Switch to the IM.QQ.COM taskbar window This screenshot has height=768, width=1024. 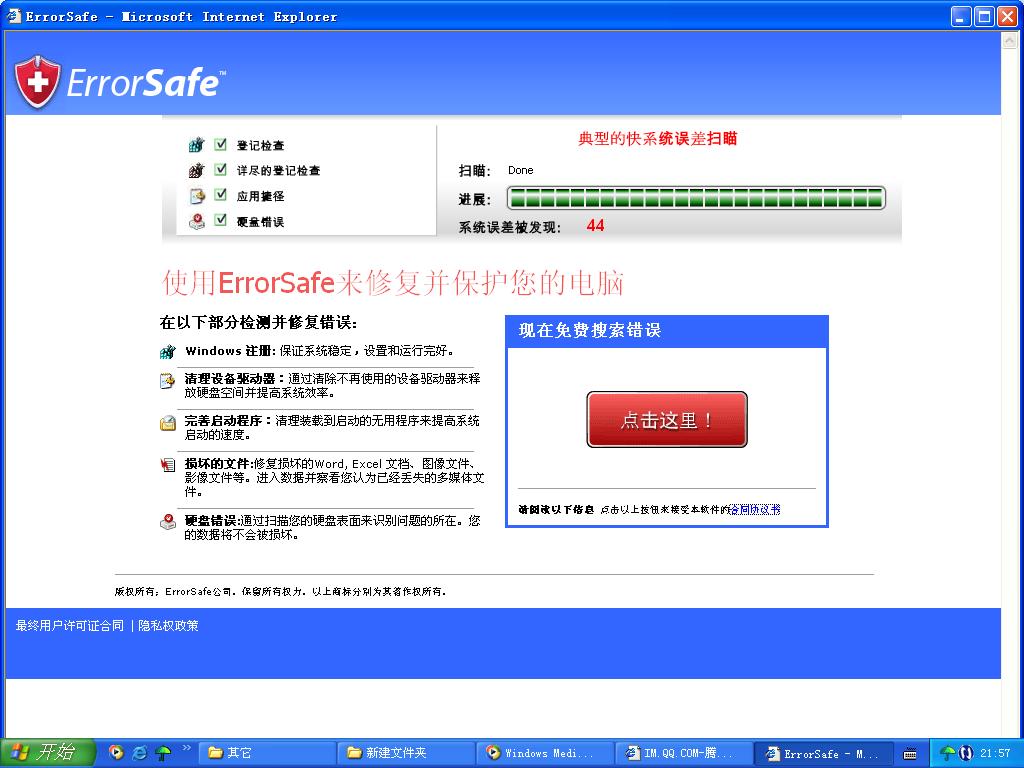[x=684, y=753]
